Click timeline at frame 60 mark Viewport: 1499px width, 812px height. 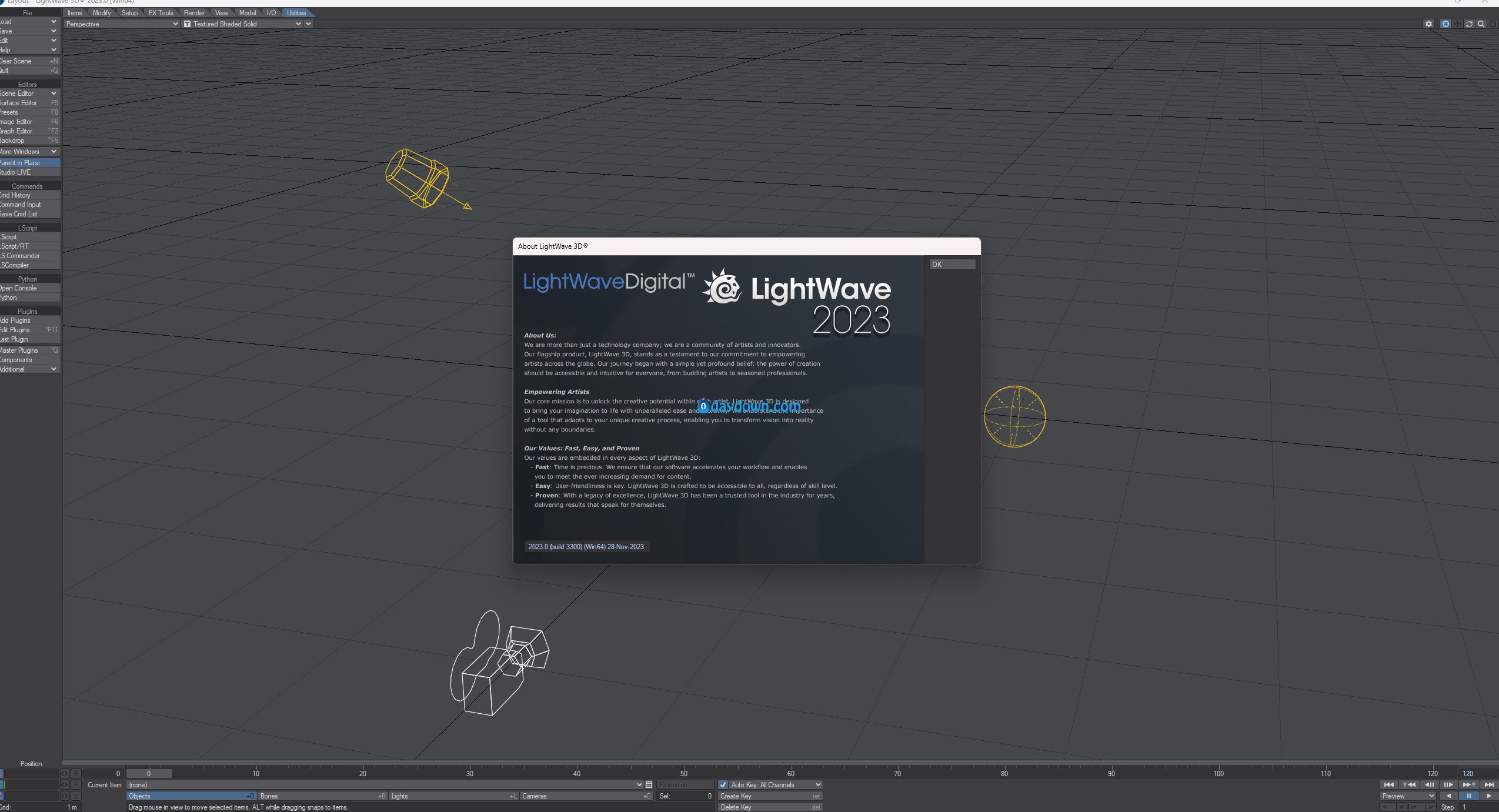click(791, 774)
